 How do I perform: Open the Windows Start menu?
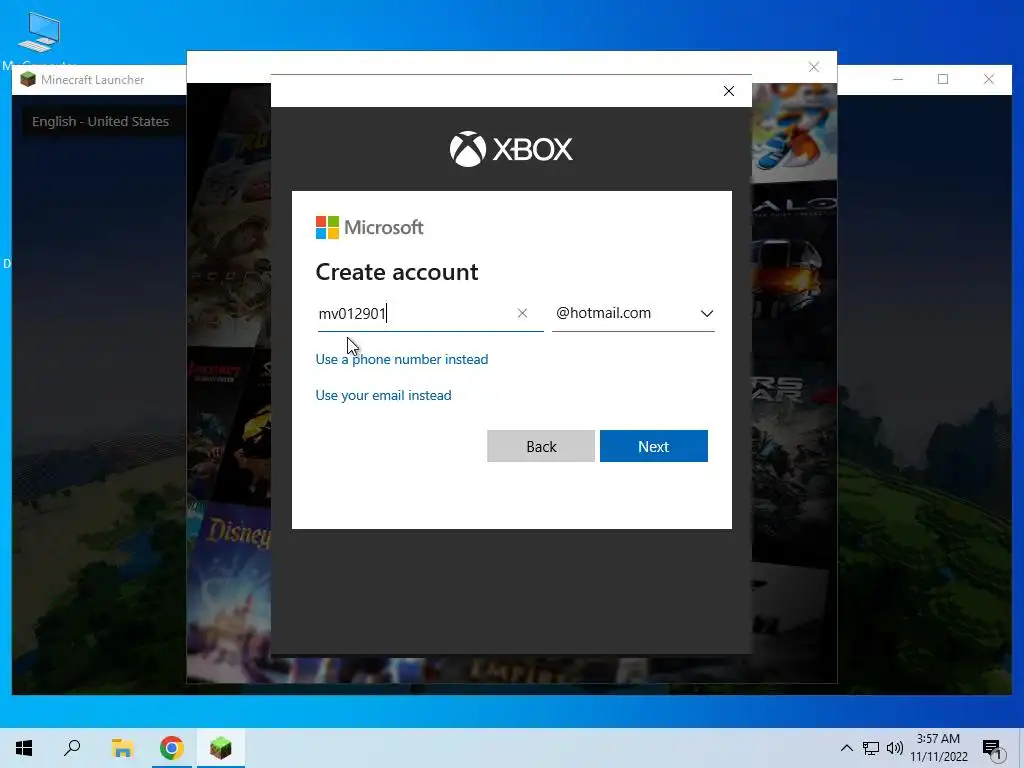click(24, 748)
